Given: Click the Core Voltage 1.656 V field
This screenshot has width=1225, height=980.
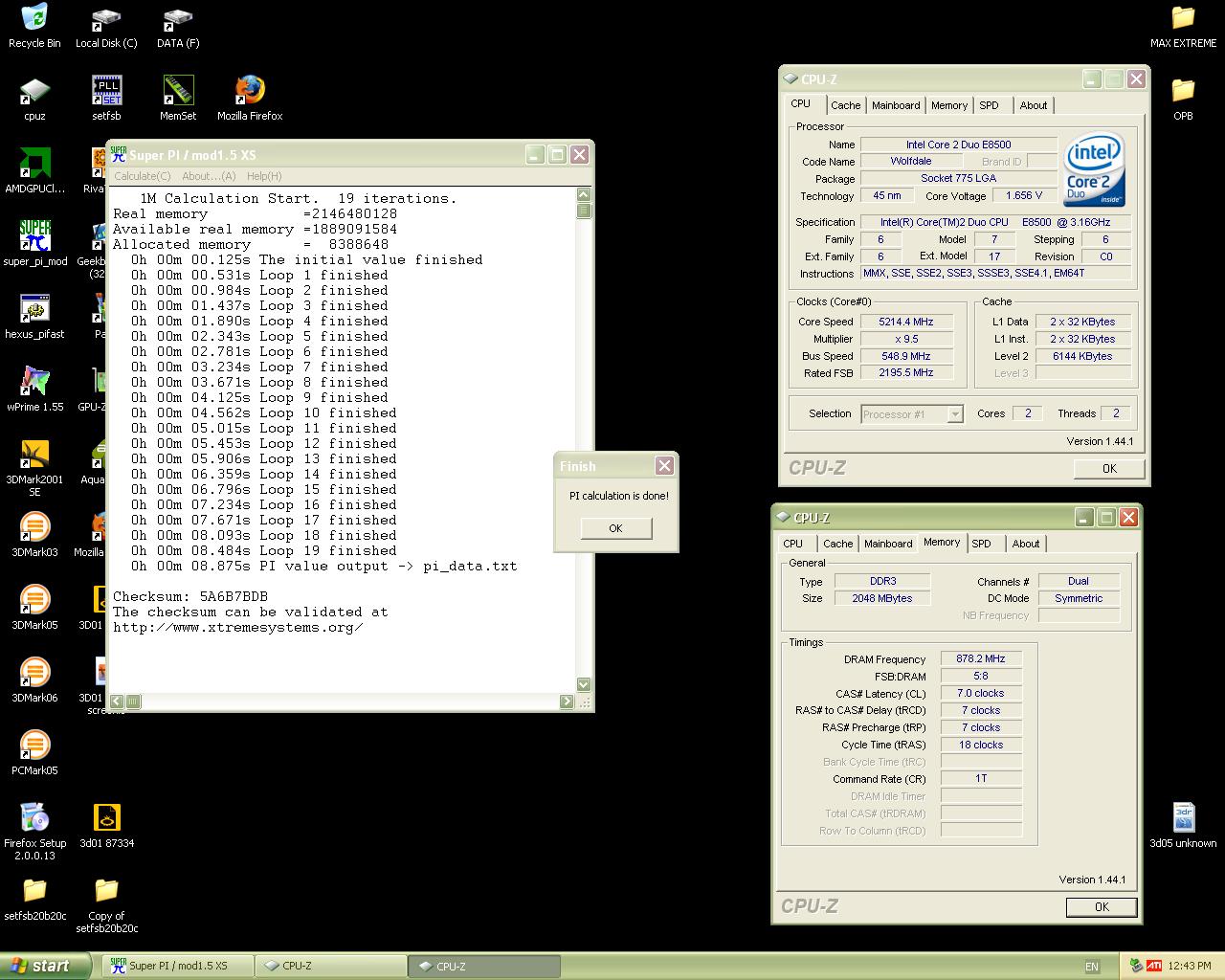Looking at the screenshot, I should (1024, 195).
